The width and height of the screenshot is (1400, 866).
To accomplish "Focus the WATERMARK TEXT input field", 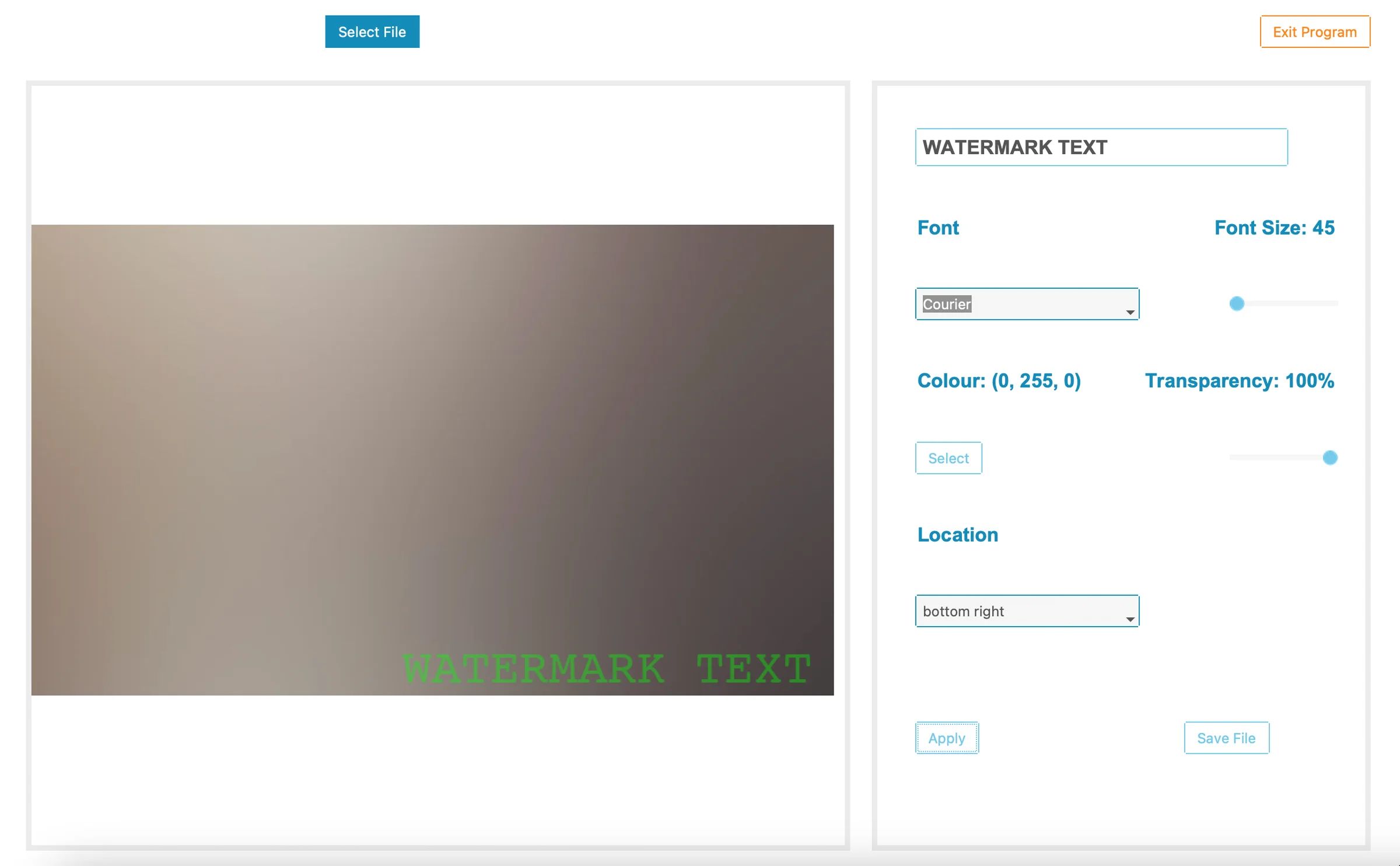I will [x=1101, y=147].
